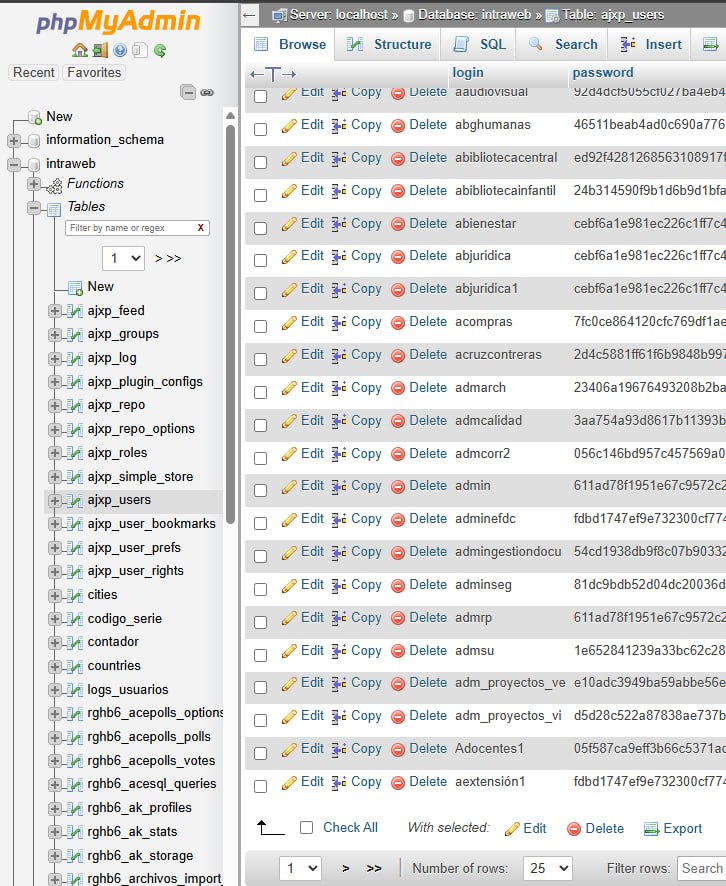This screenshot has width=726, height=886.
Task: Open the Search tab
Action: (x=563, y=45)
